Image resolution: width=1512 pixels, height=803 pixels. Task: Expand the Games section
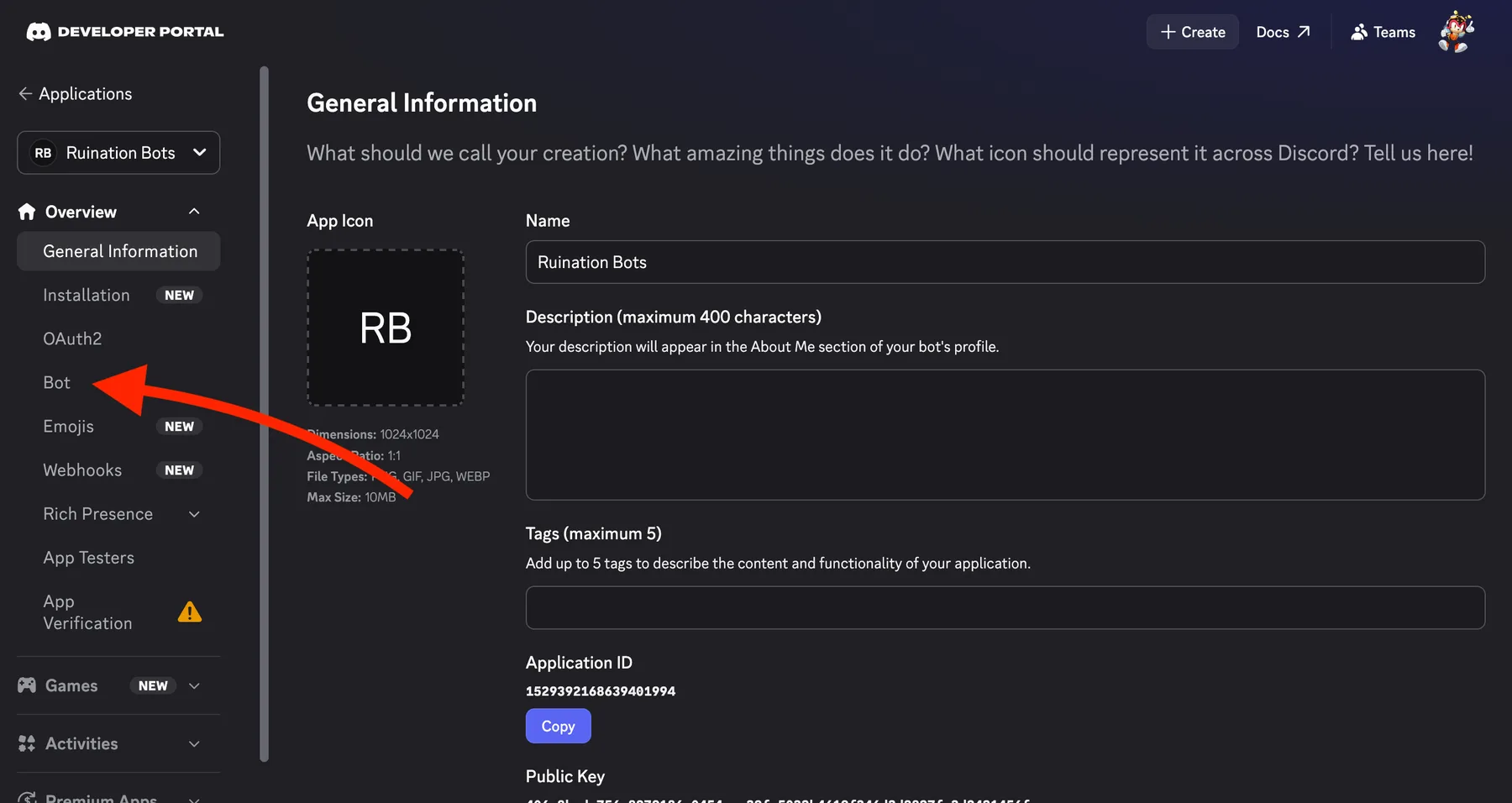pos(194,685)
